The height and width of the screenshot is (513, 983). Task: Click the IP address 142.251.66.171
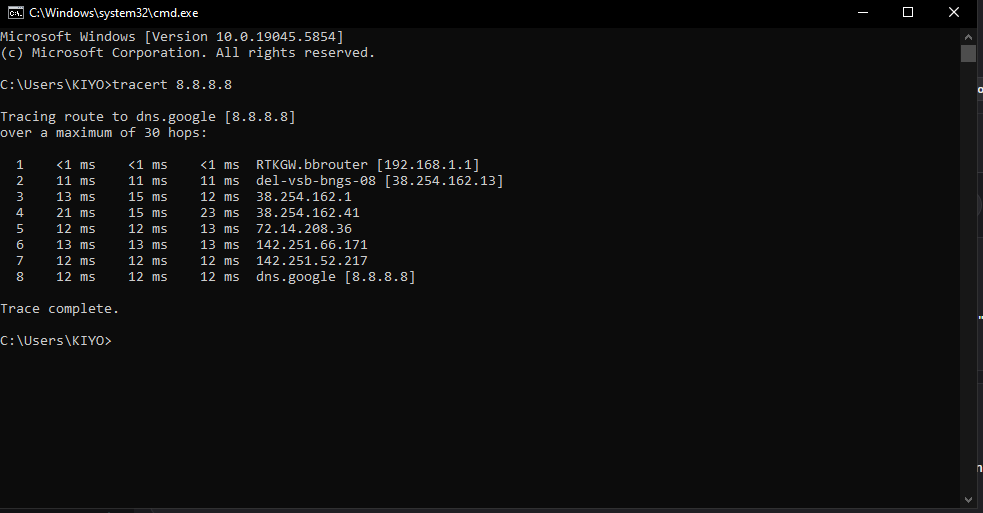click(312, 245)
